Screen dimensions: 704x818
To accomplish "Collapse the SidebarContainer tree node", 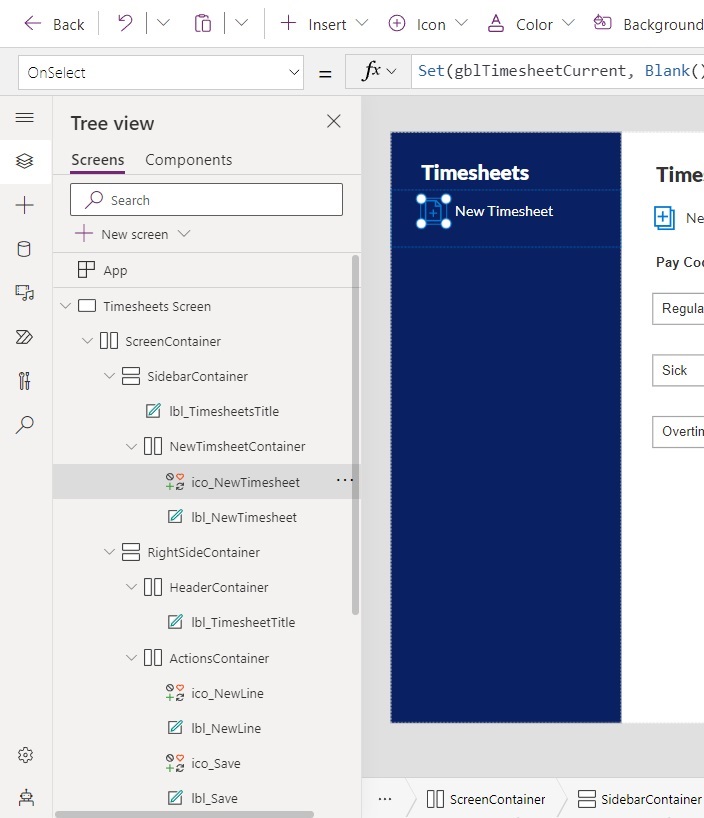I will pos(108,376).
